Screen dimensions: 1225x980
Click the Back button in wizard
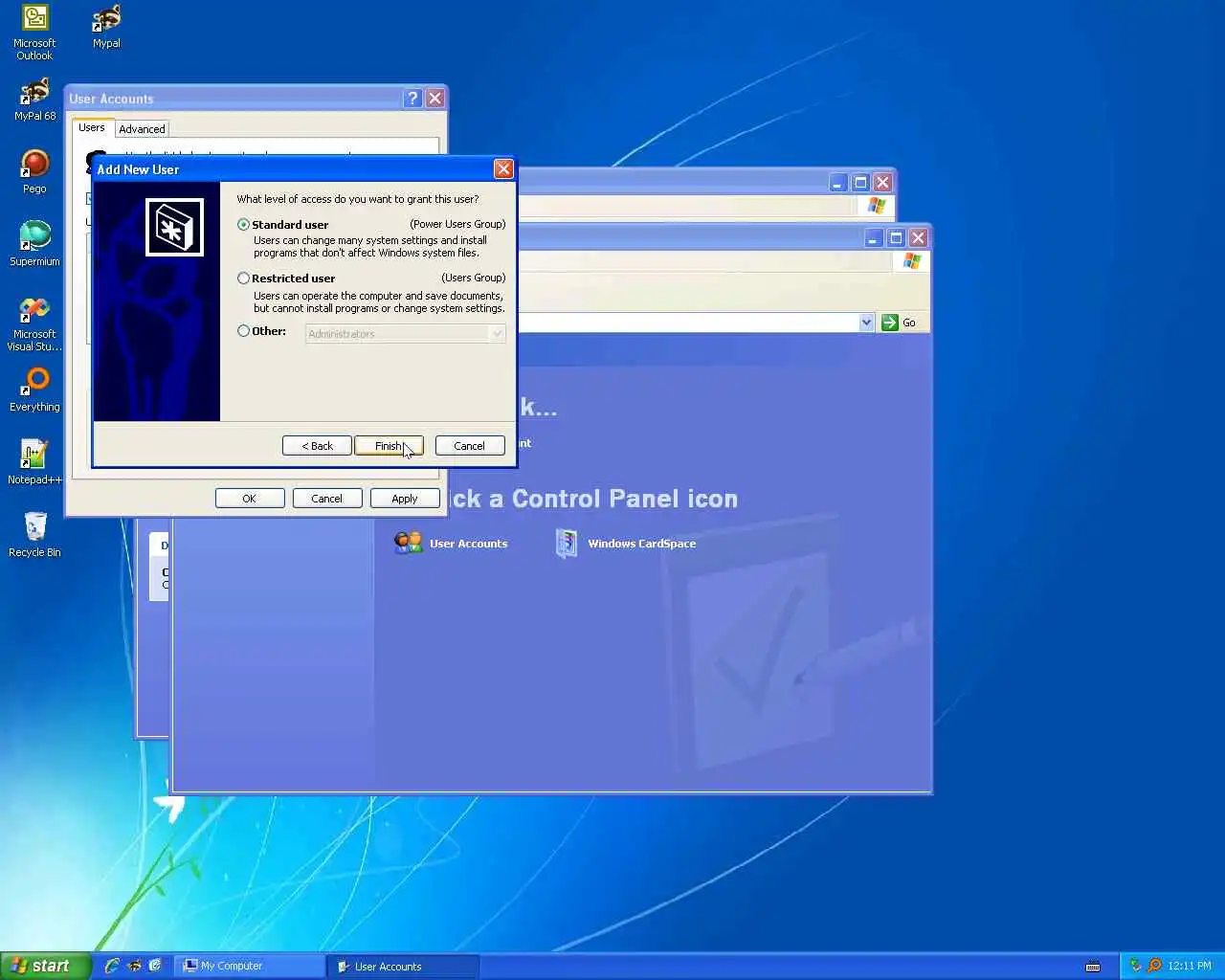tap(317, 446)
